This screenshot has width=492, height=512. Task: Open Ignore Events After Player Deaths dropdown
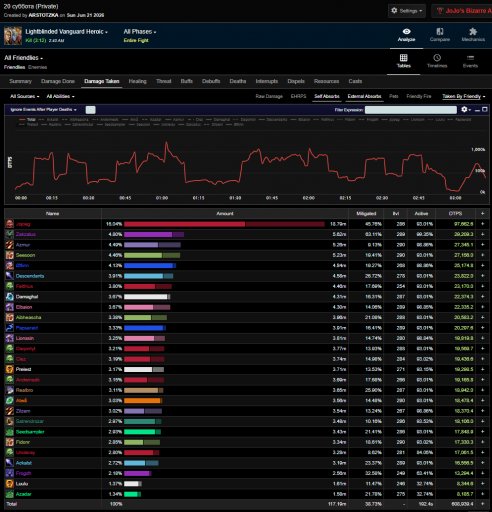tap(43, 110)
